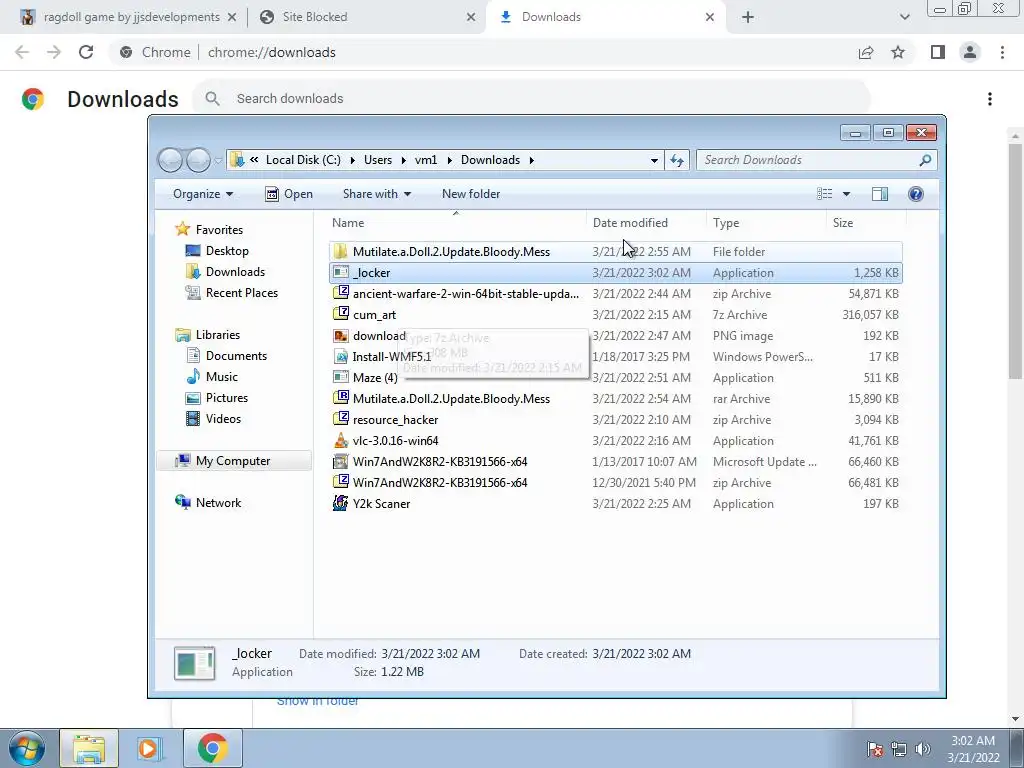Open Documents library
The width and height of the screenshot is (1024, 768).
[236, 355]
